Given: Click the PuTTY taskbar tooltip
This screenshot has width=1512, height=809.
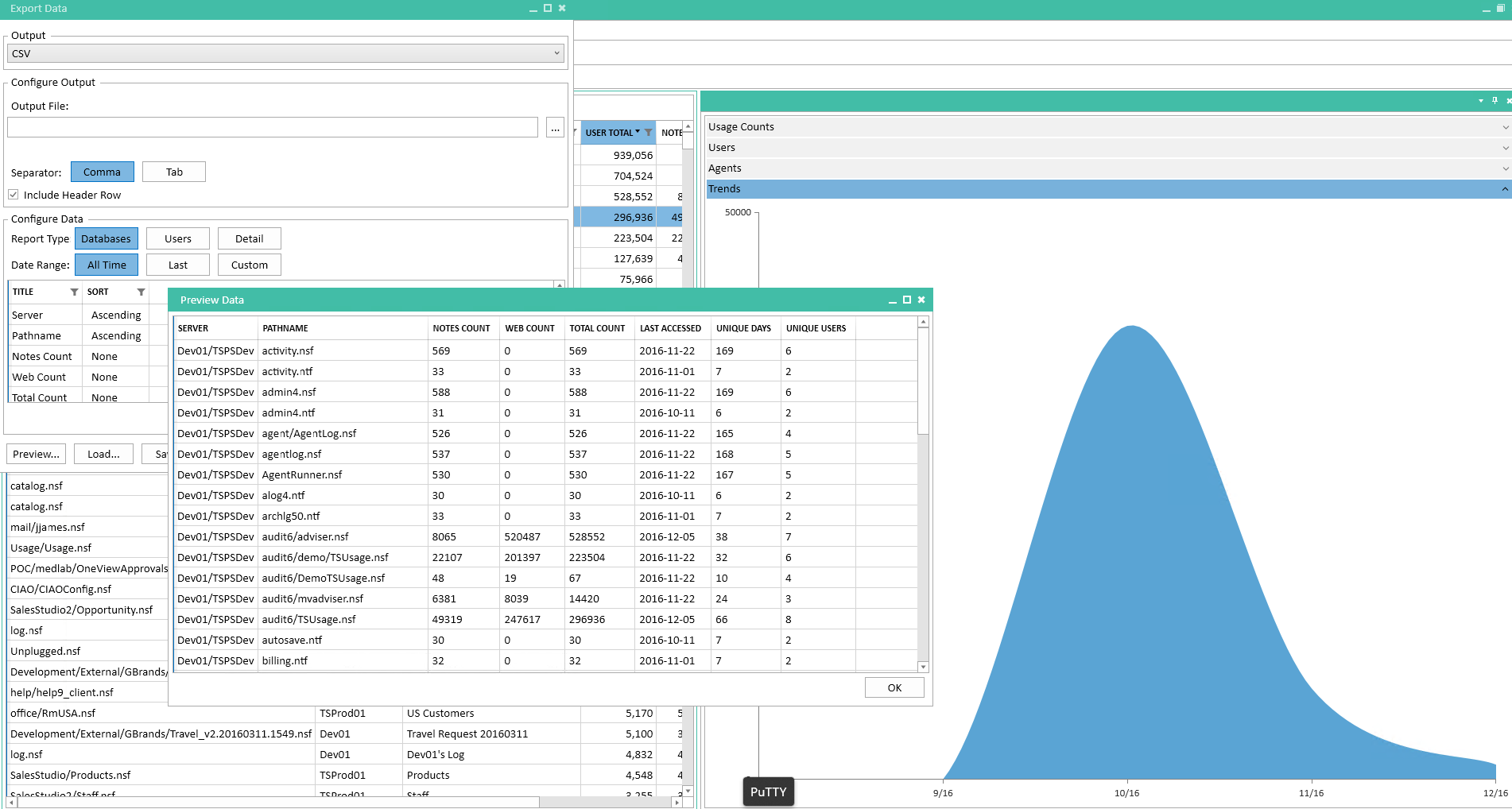Looking at the screenshot, I should tap(769, 792).
